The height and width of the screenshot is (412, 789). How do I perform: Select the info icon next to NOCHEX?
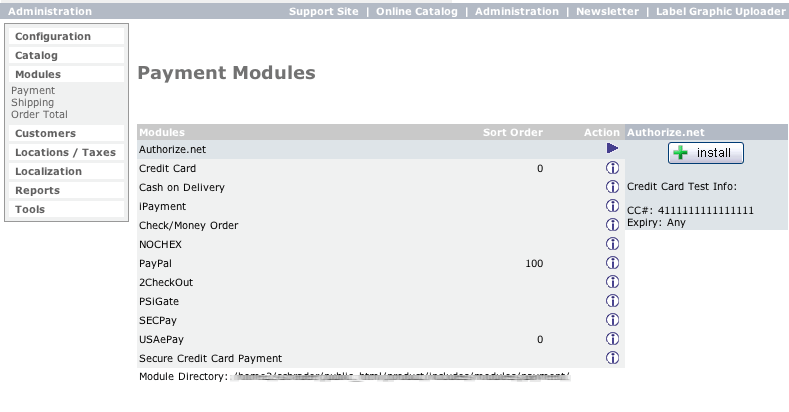coord(613,244)
